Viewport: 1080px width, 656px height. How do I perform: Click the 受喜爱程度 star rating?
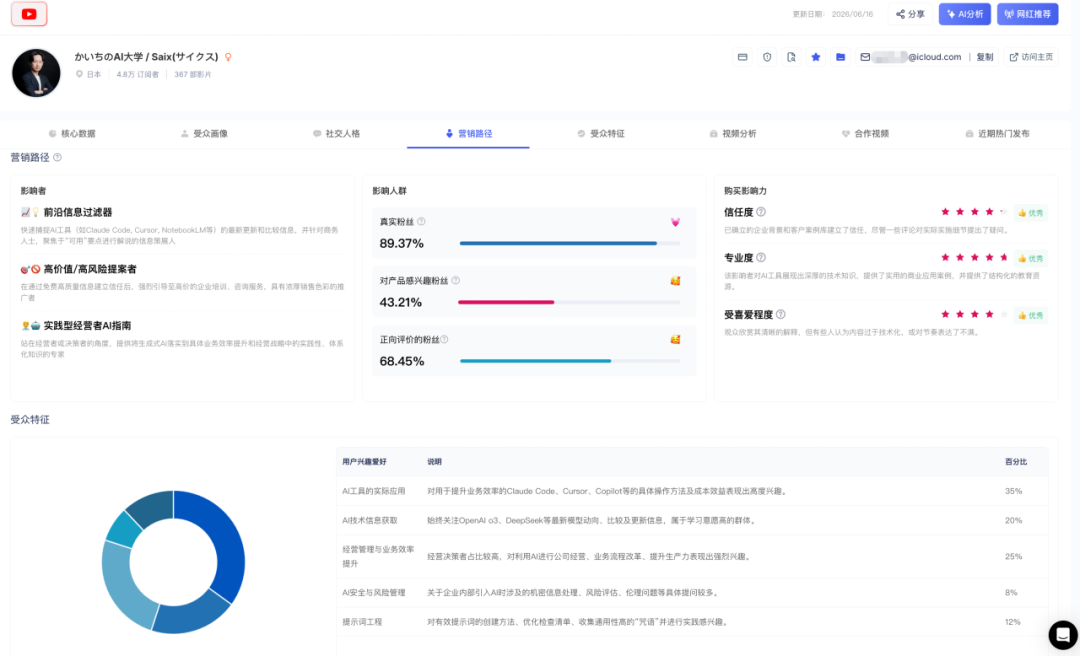(x=974, y=314)
